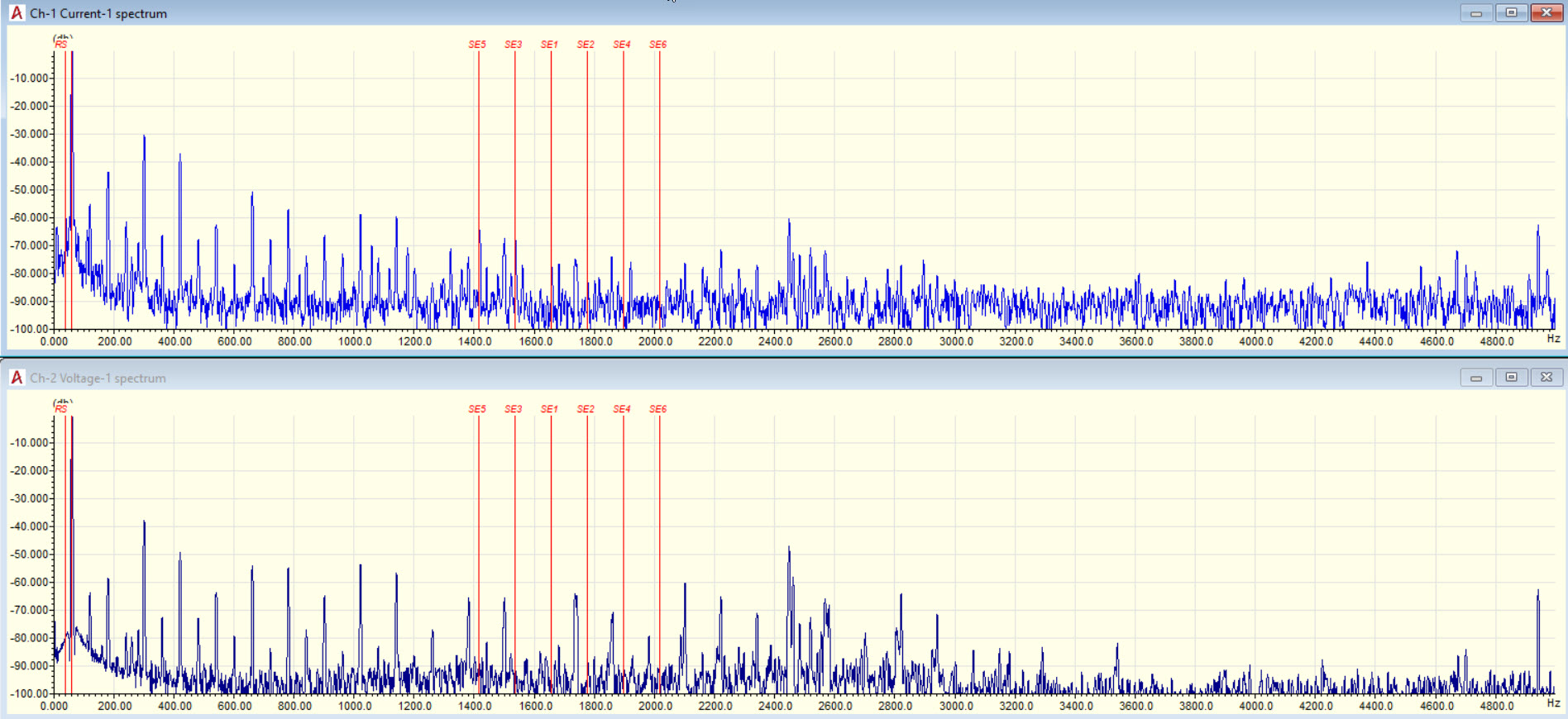Image resolution: width=1568 pixels, height=719 pixels.
Task: Click the 4800.0 axis label in Current spectrum
Action: [x=1497, y=341]
